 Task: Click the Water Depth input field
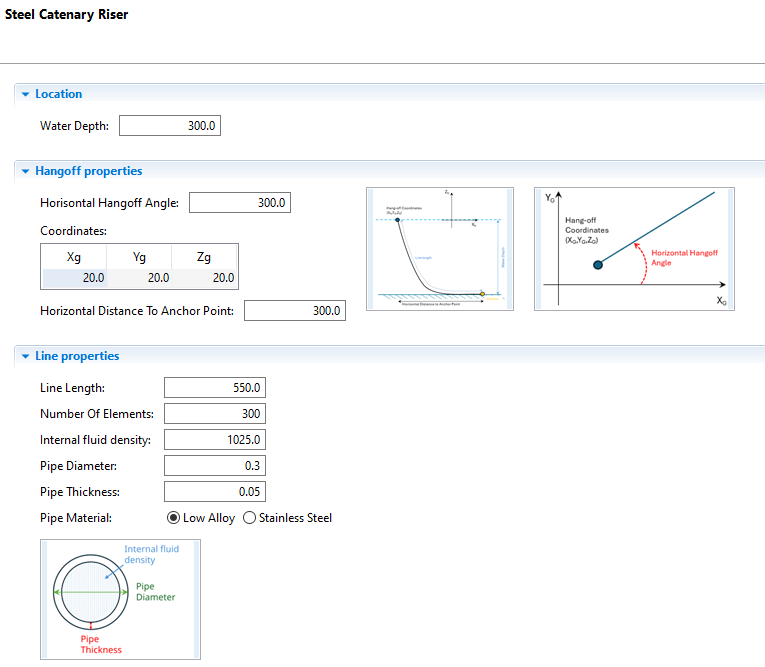pyautogui.click(x=169, y=126)
